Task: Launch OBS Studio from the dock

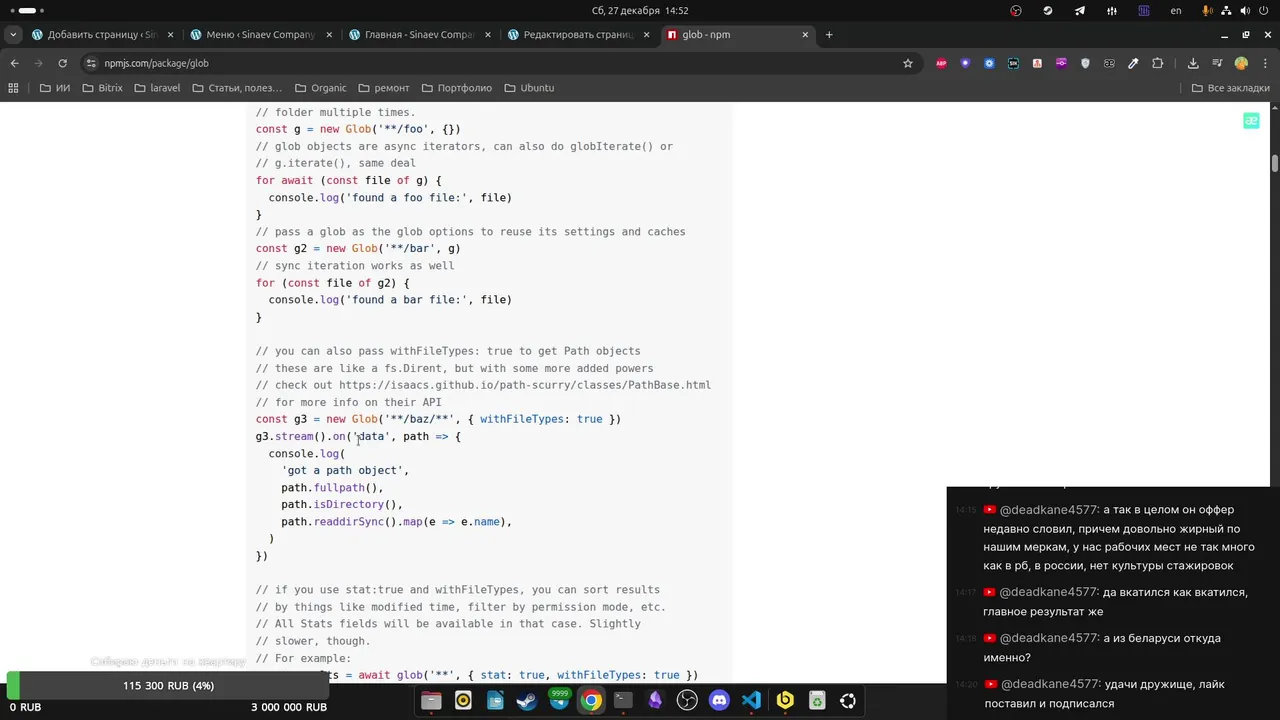Action: (687, 701)
